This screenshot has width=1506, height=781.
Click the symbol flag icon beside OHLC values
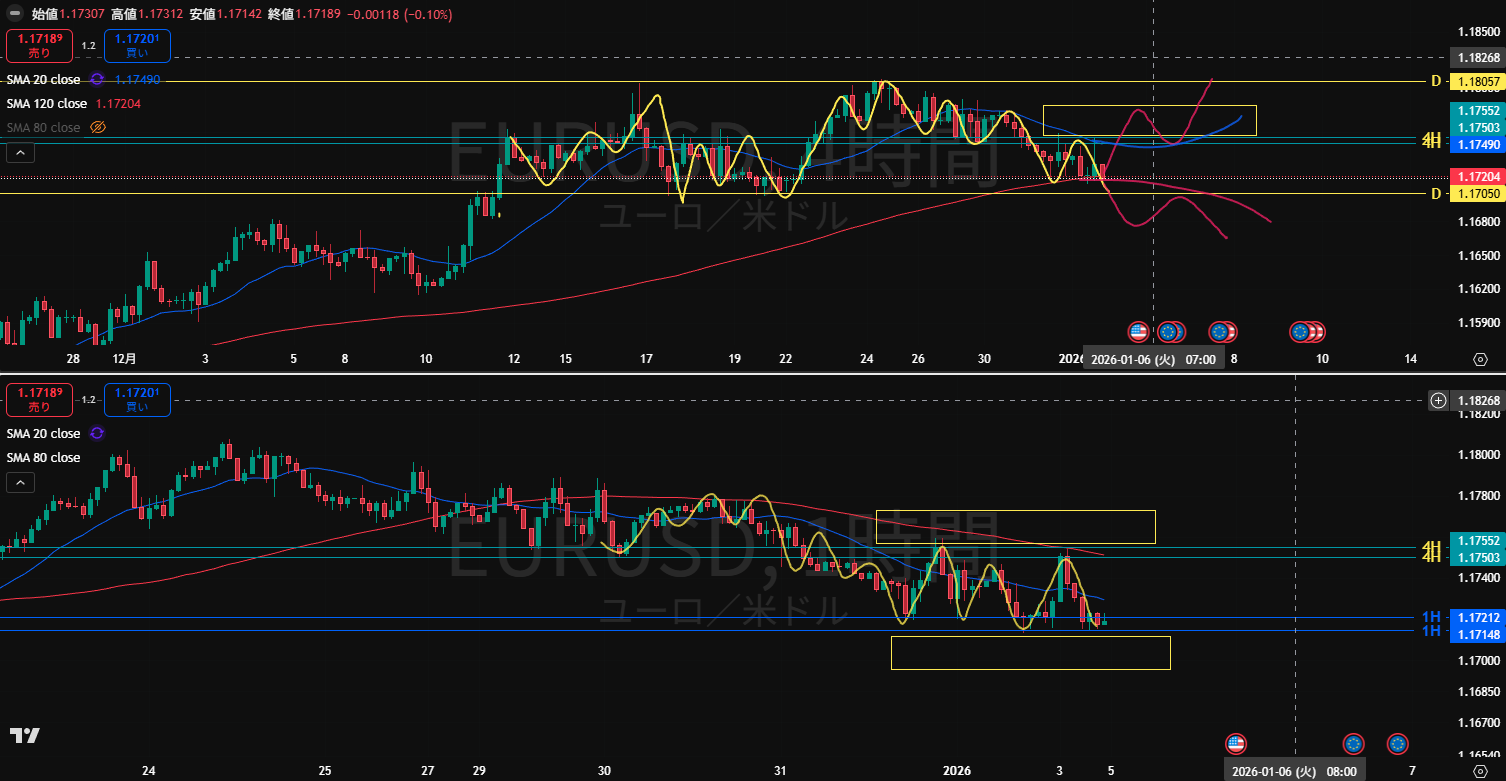pos(15,15)
